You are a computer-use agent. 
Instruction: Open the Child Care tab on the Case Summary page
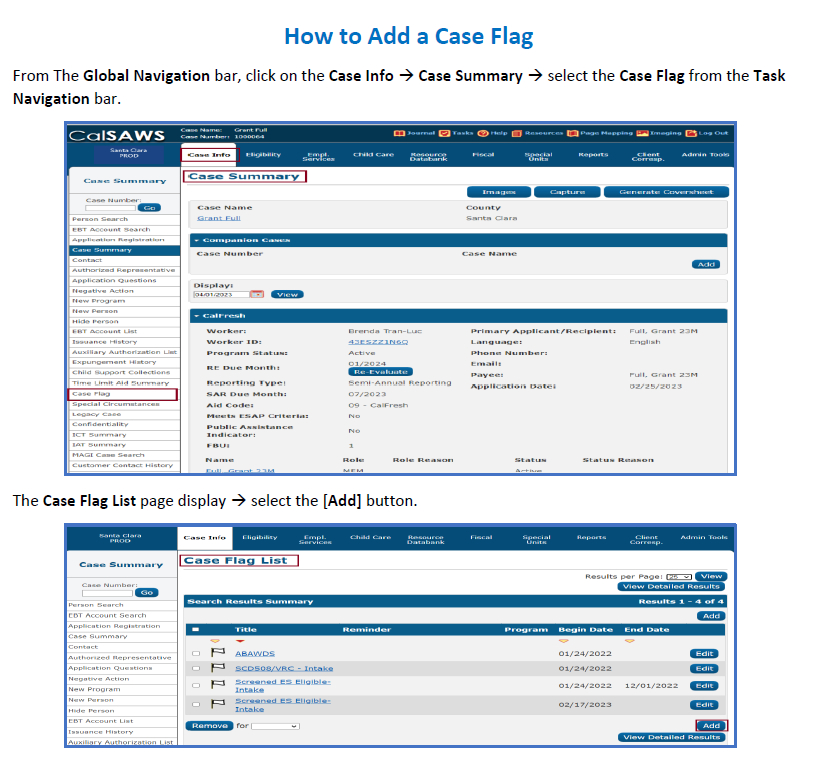pyautogui.click(x=373, y=155)
